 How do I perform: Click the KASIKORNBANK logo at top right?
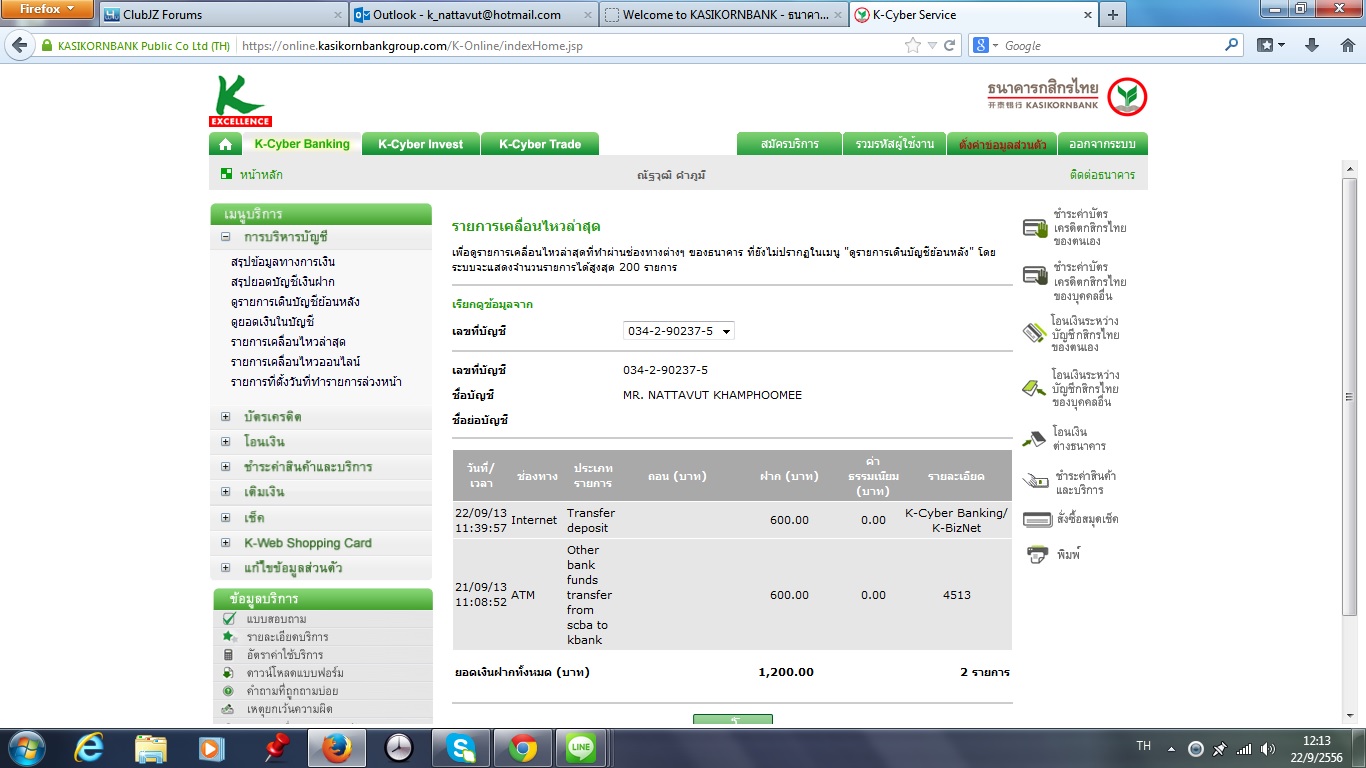click(1067, 96)
